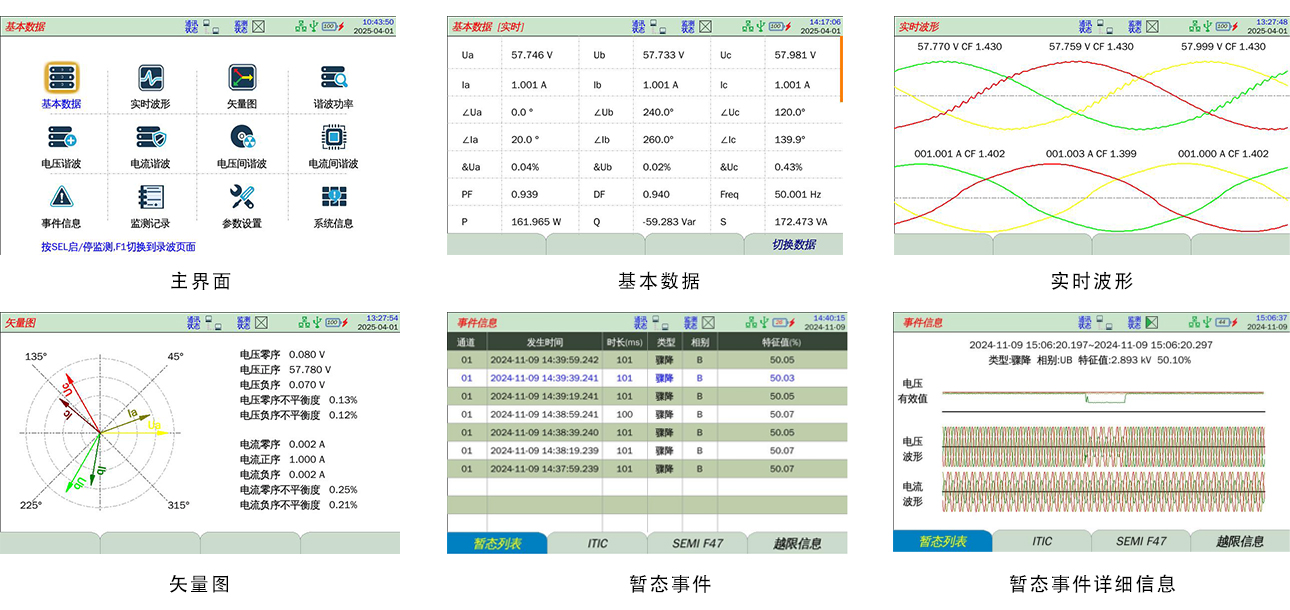
Task: Select 暂态列表 tab on the event list screen
Action: pos(497,543)
